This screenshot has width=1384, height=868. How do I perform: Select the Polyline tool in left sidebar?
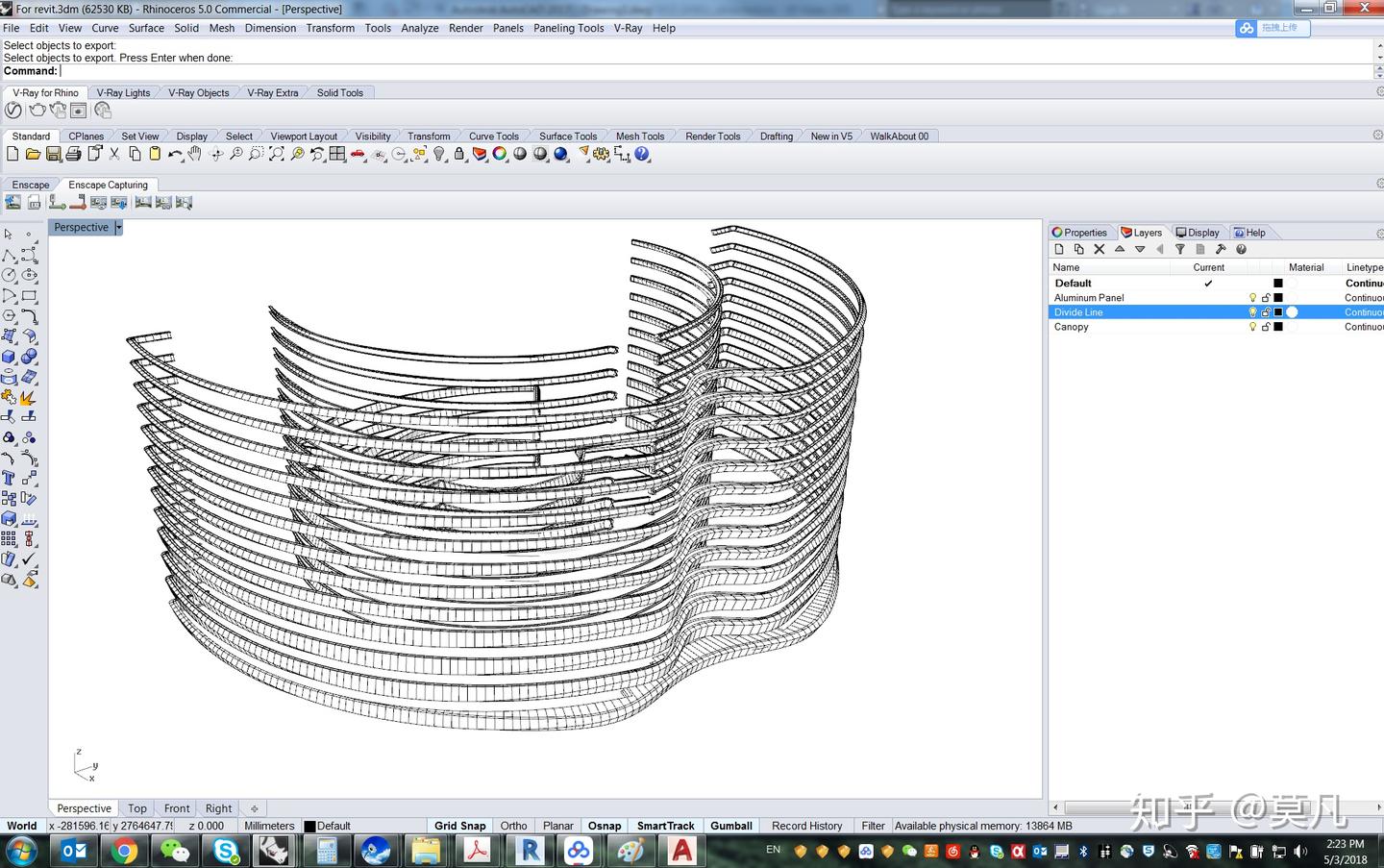[x=9, y=255]
